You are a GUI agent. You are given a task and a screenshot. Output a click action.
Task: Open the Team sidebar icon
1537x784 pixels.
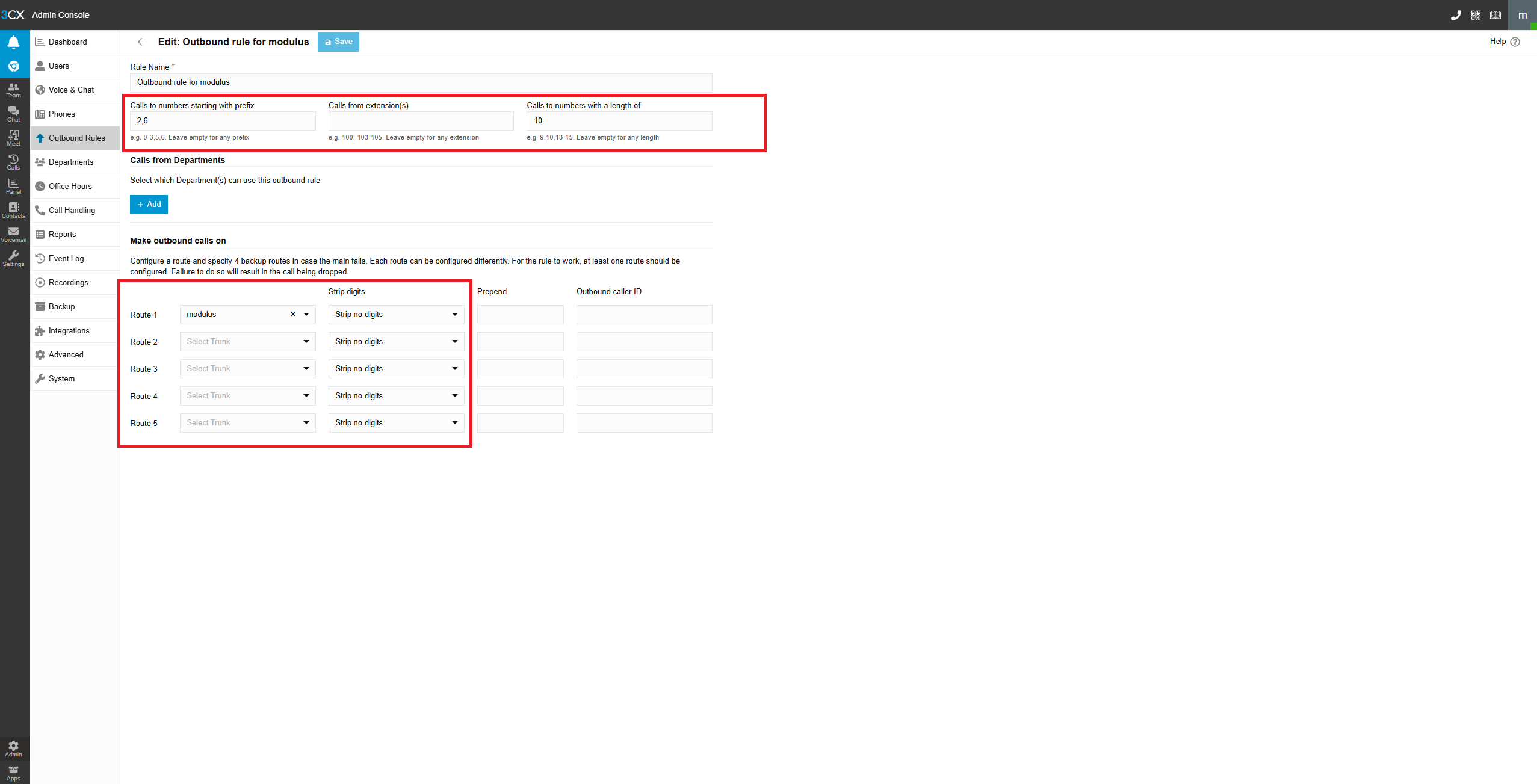tap(13, 90)
